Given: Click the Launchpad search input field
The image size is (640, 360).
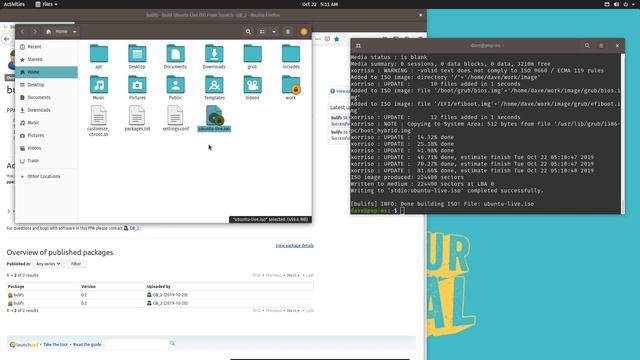Looking at the screenshot, I should [136, 344].
